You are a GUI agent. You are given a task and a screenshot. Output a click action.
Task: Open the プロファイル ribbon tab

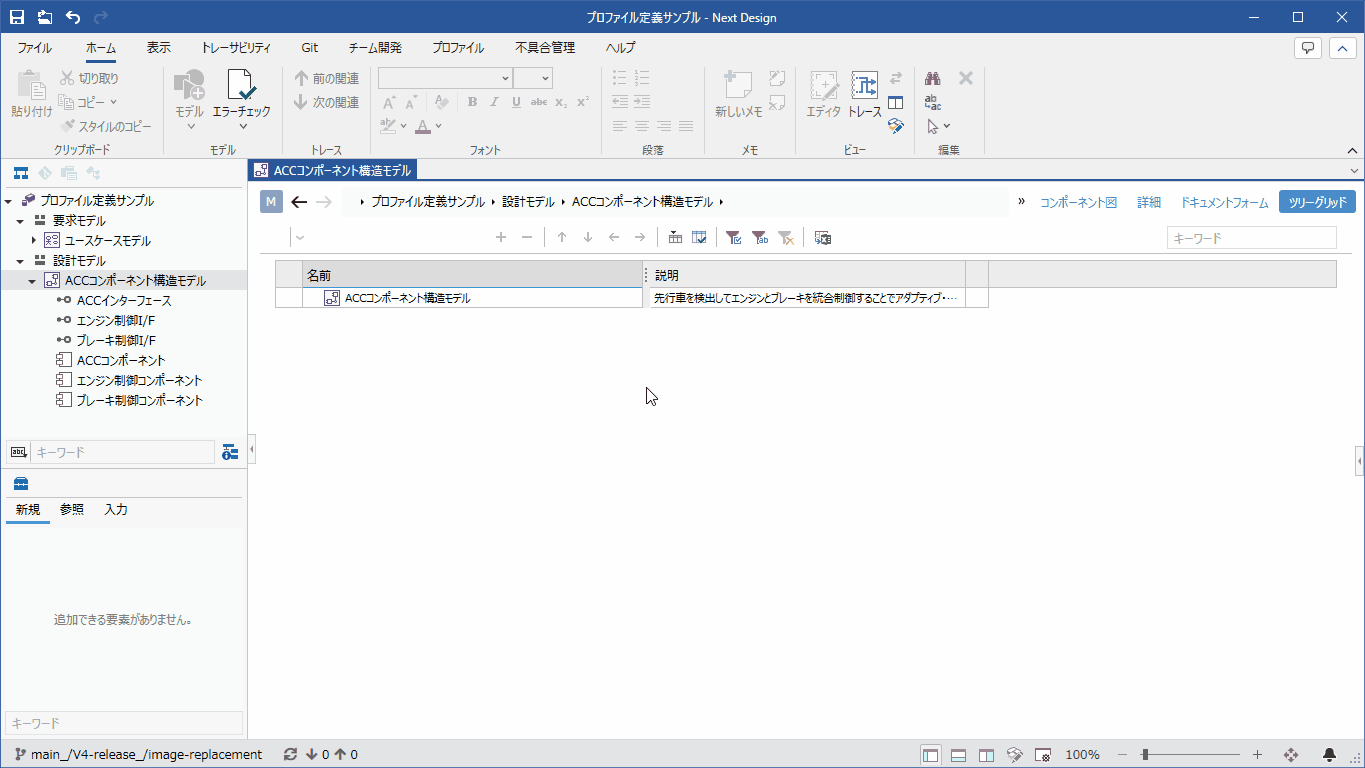[458, 48]
